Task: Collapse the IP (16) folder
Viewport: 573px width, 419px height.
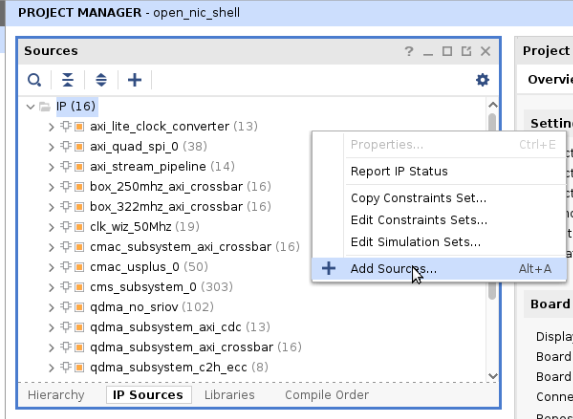Action: pos(31,107)
